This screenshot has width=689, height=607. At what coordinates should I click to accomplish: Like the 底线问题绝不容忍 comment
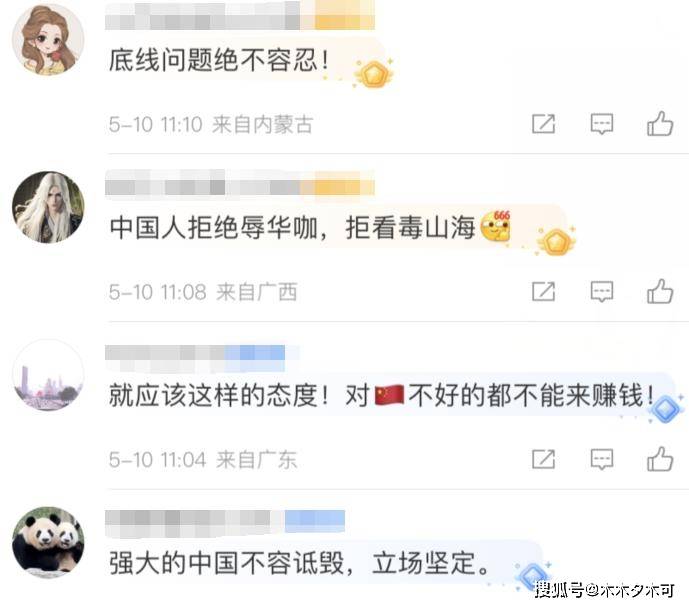(660, 124)
